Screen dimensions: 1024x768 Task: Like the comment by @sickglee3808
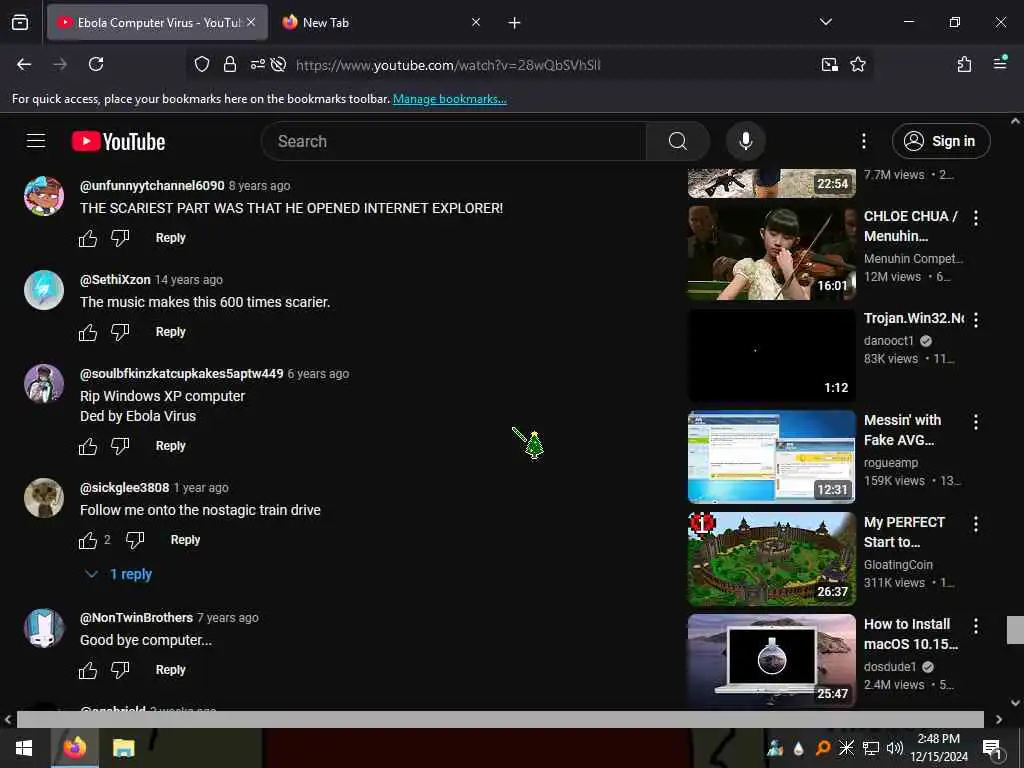click(88, 541)
